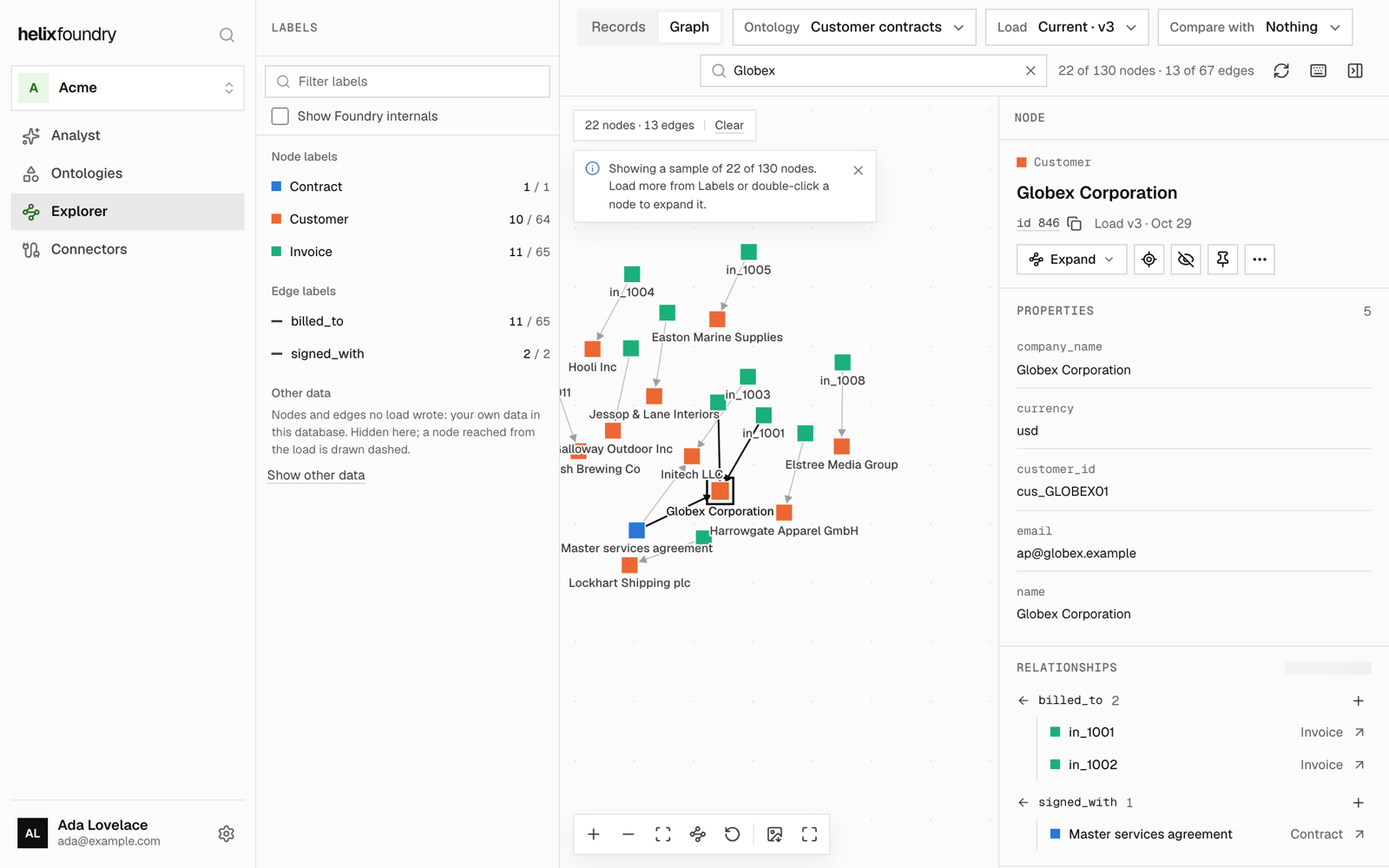Focus on node with the target icon
1389x868 pixels.
click(1149, 260)
